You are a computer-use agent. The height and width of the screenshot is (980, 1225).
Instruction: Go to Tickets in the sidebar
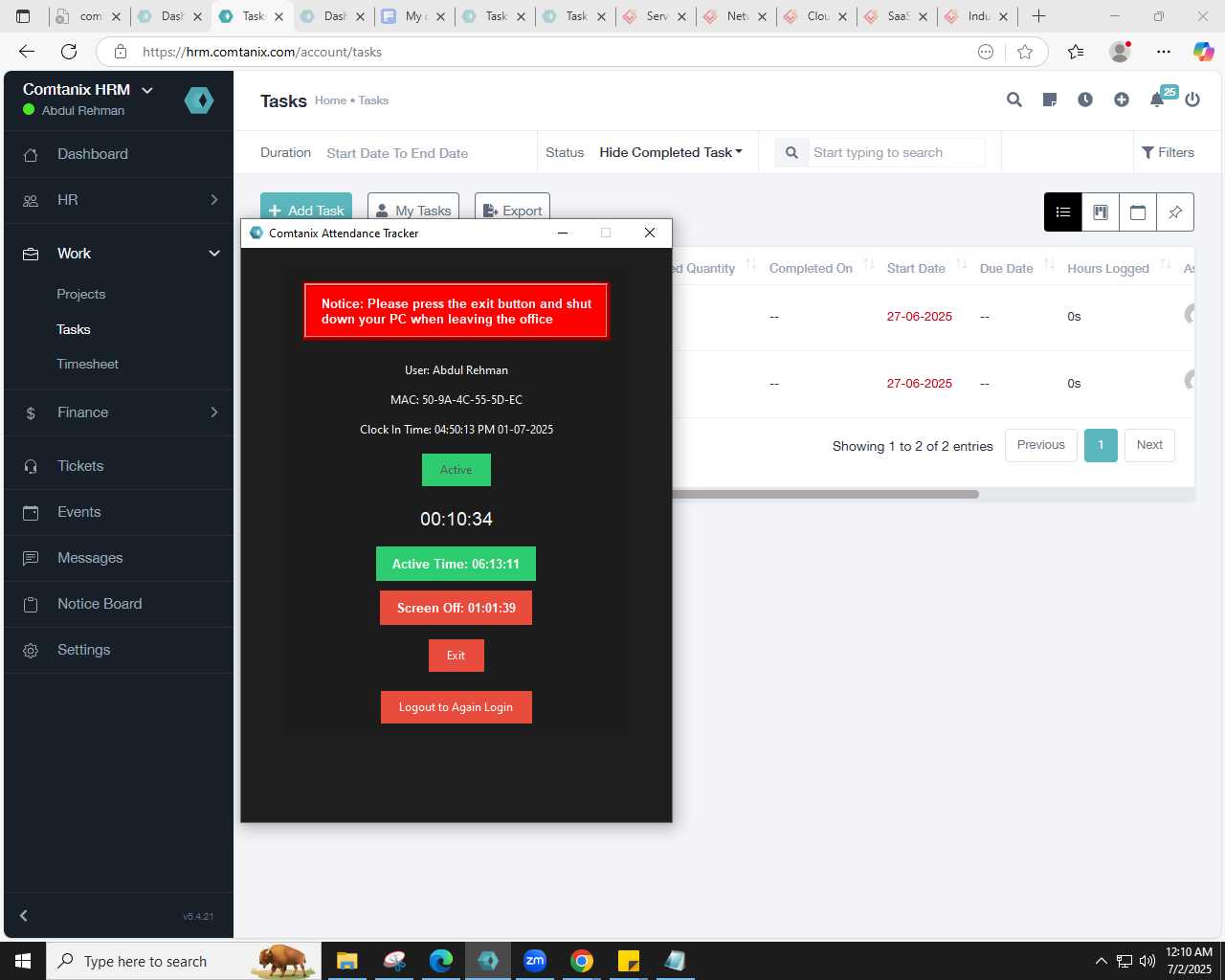(x=119, y=466)
